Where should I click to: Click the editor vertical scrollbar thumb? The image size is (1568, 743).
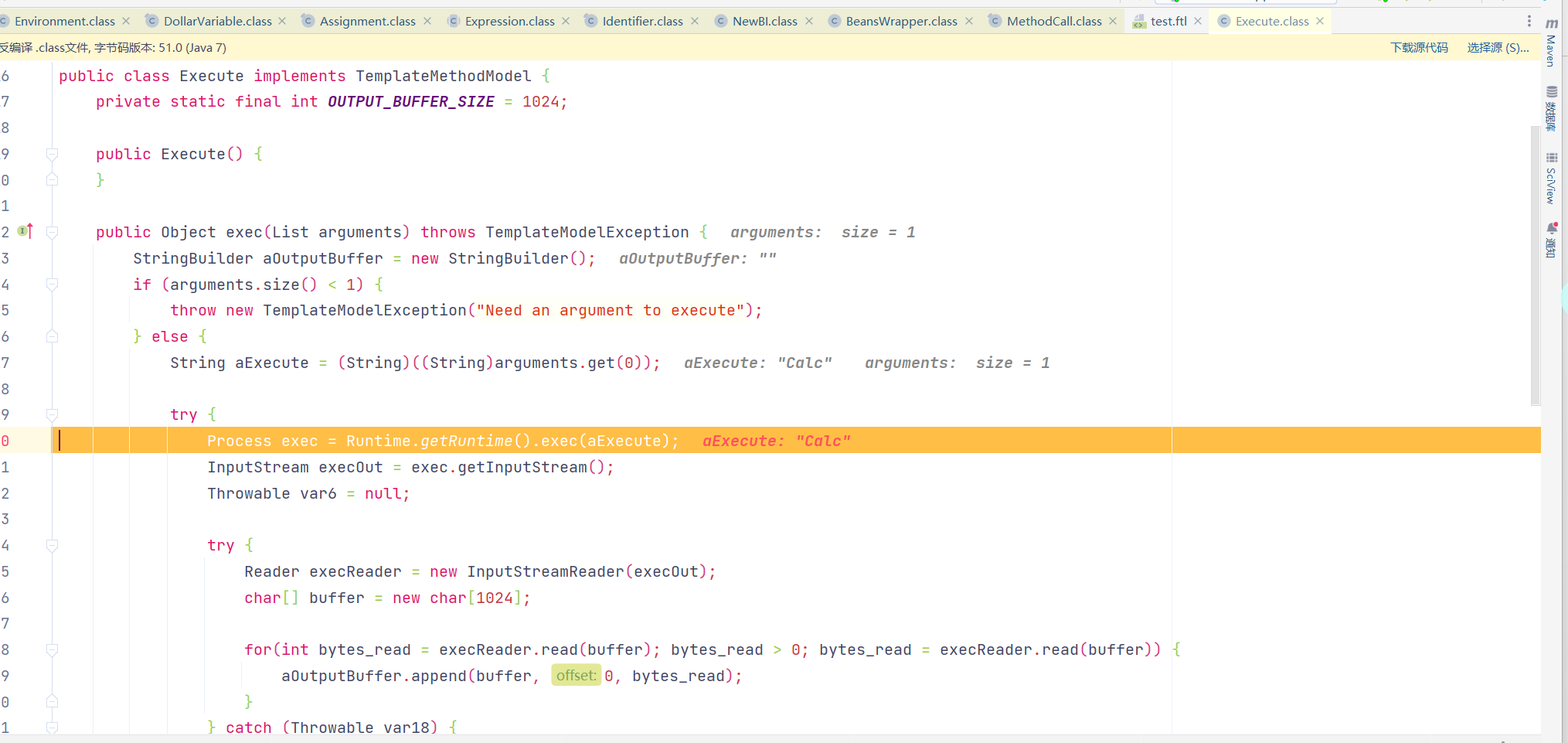pos(1535,263)
